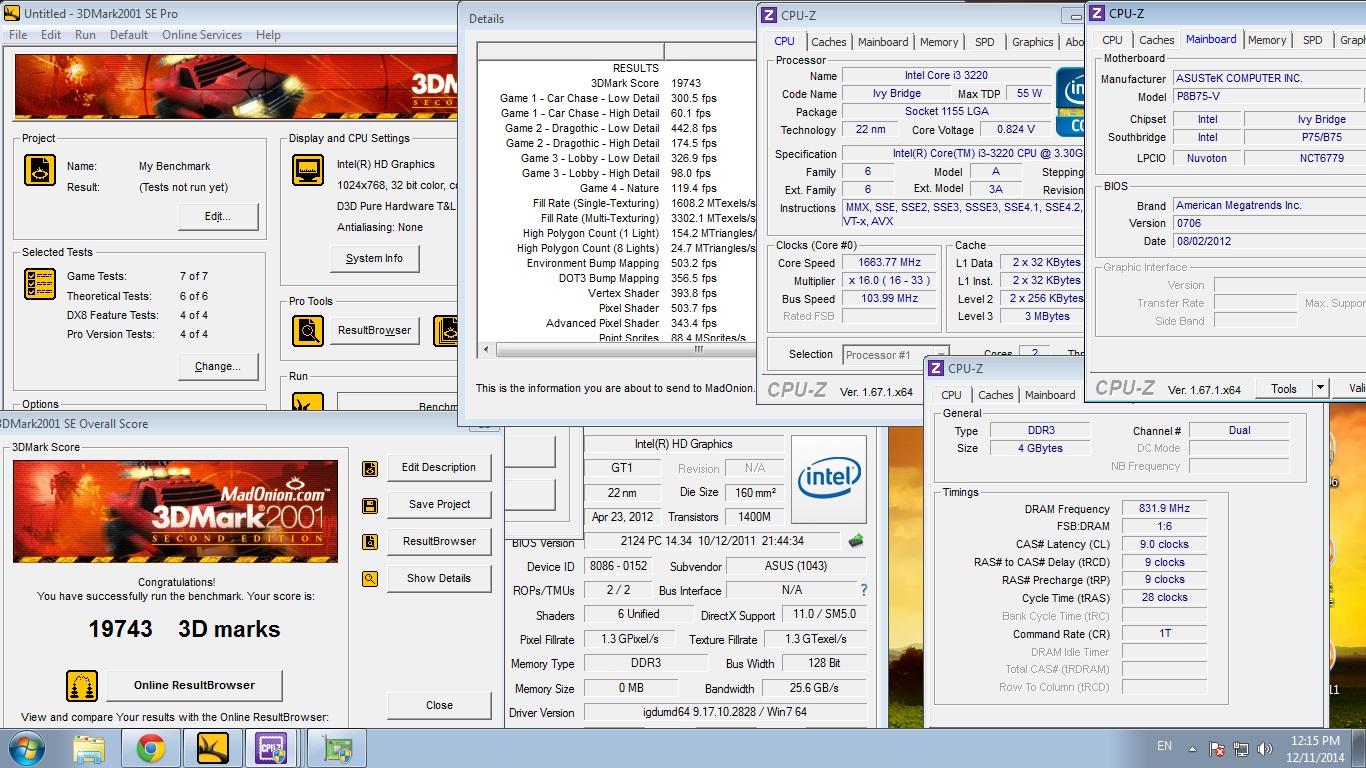Click the Online ResultBrowser button
The image size is (1366, 768).
(x=194, y=685)
